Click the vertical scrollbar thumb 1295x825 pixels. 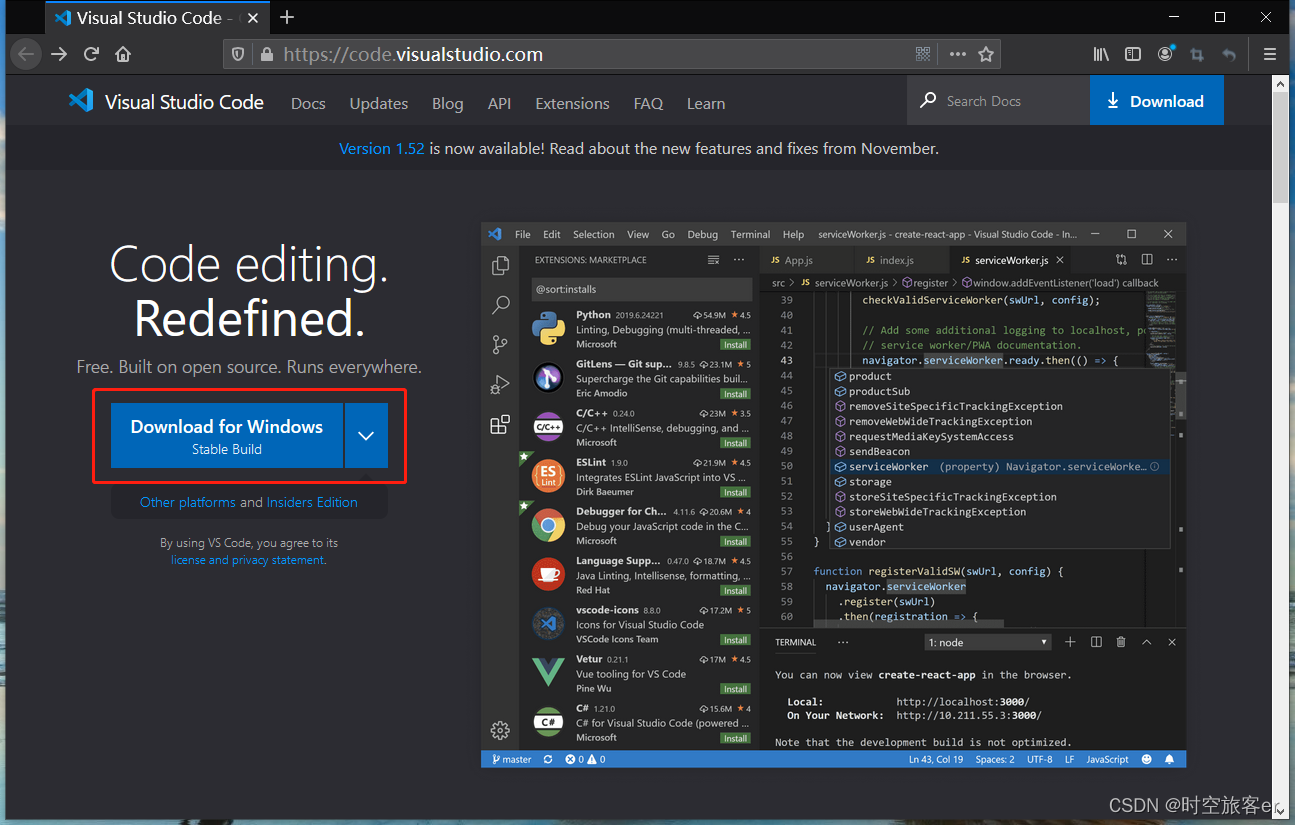point(1281,150)
